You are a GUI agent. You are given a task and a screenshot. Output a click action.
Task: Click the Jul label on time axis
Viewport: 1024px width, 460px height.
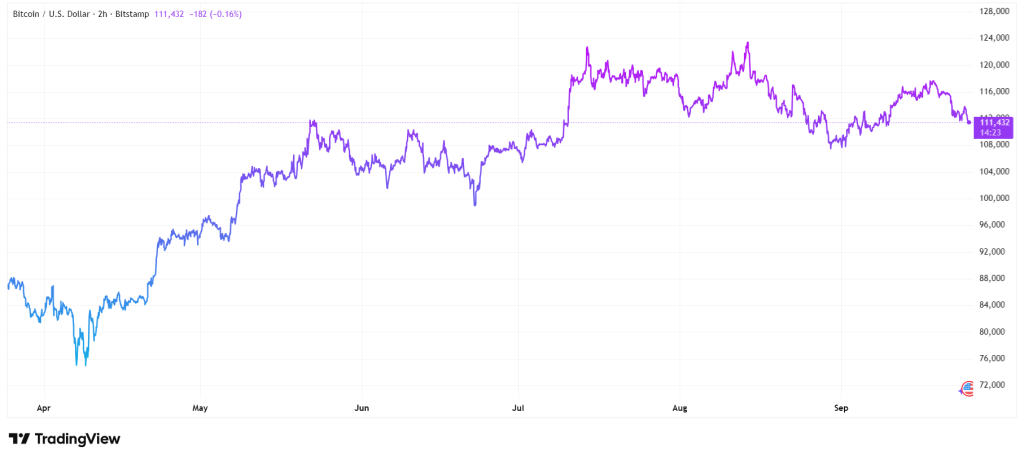[518, 408]
